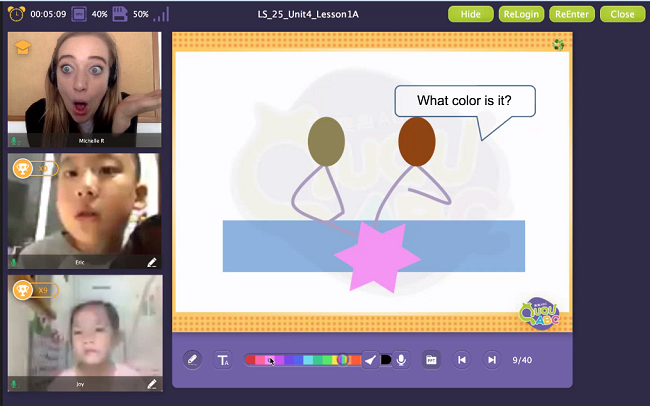
Task: Click the graduation cap teacher icon
Action: (22, 47)
